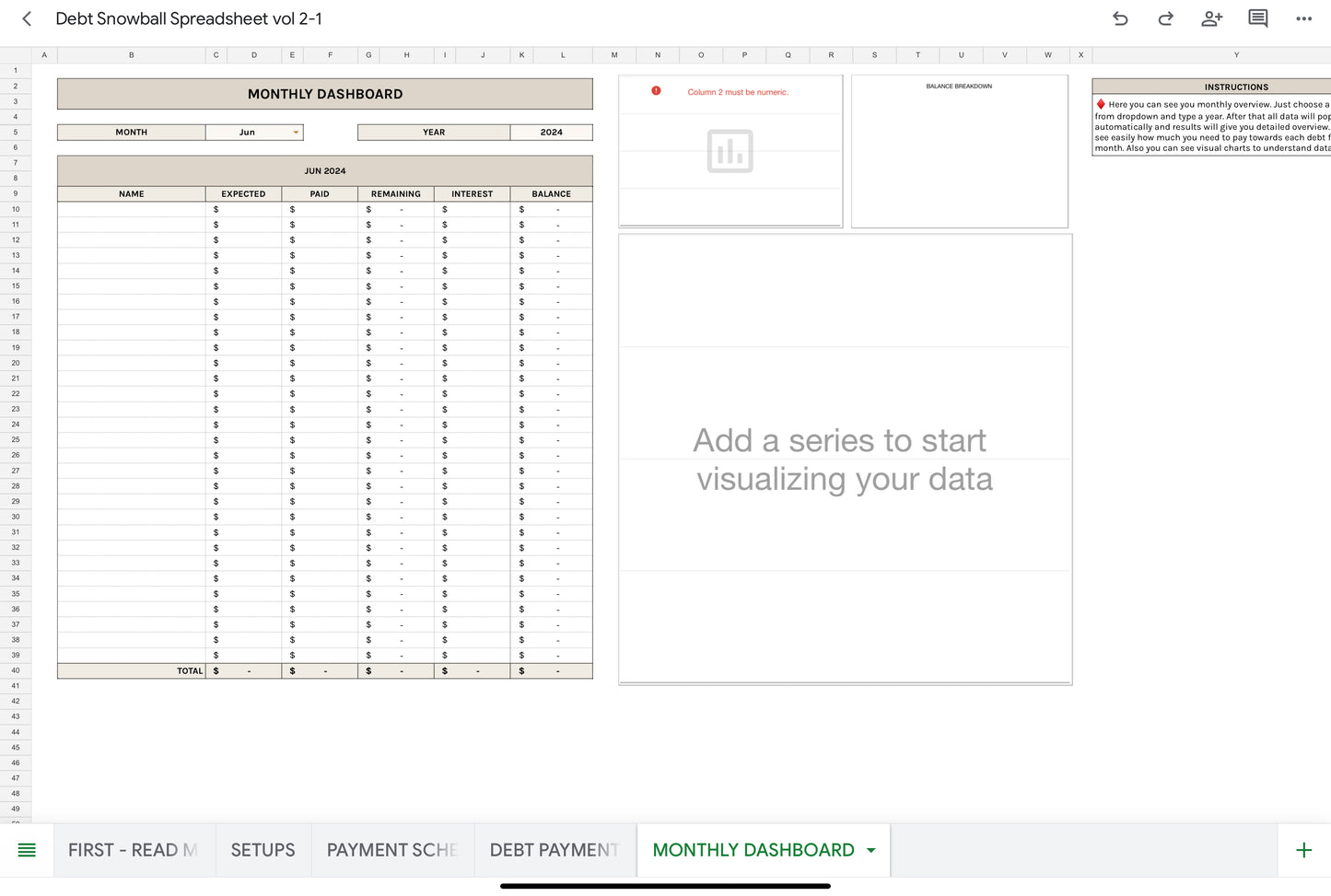Switch to the SETUPS tab
The image size is (1331, 896).
(263, 850)
